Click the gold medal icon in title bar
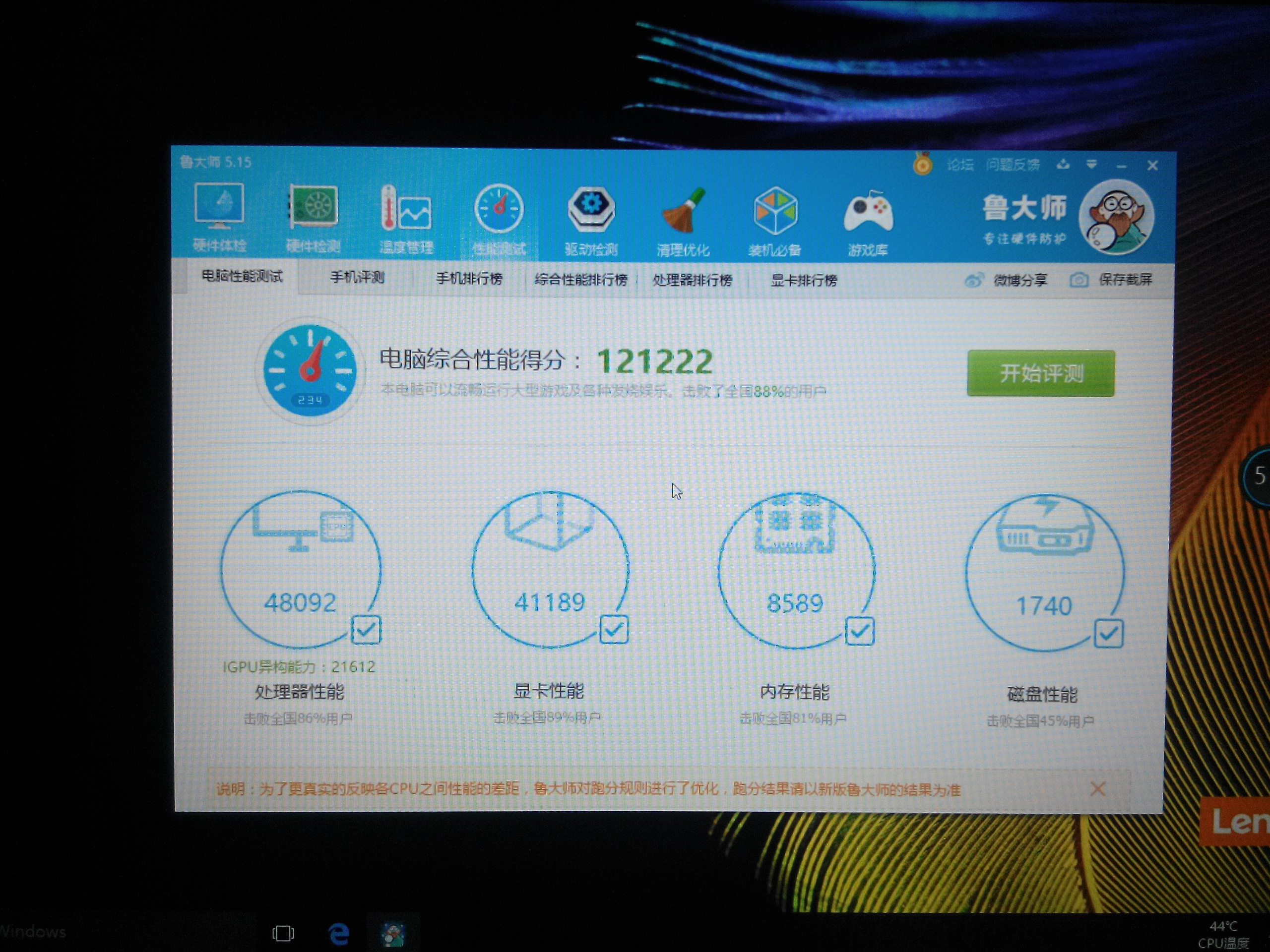The image size is (1270, 952). 922,164
